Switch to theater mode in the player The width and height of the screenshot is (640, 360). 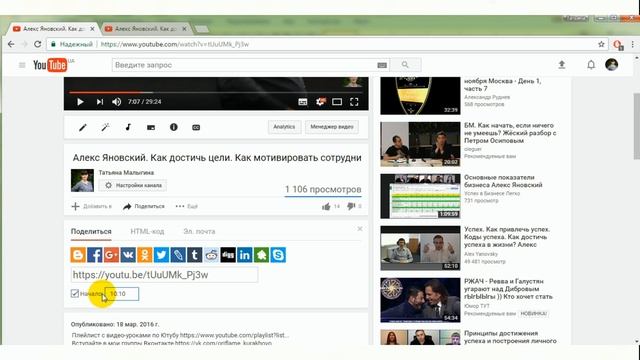[337, 102]
